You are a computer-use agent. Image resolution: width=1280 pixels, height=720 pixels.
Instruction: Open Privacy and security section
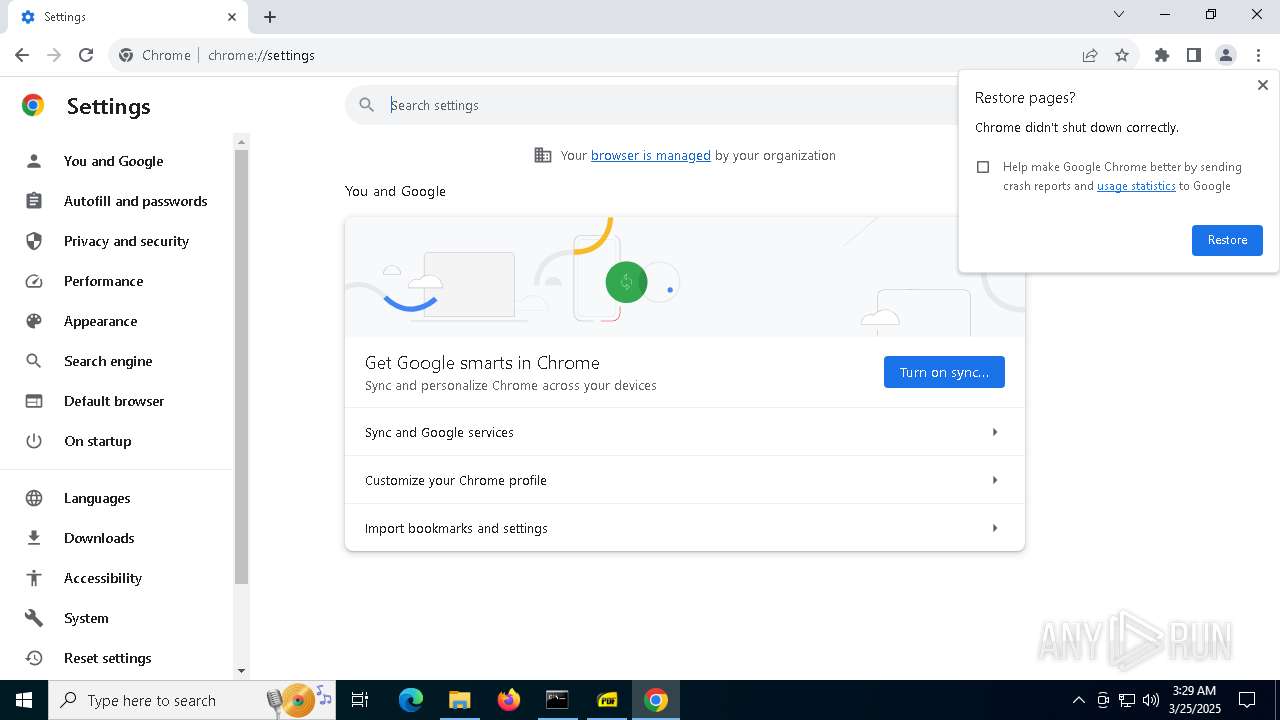tap(126, 241)
